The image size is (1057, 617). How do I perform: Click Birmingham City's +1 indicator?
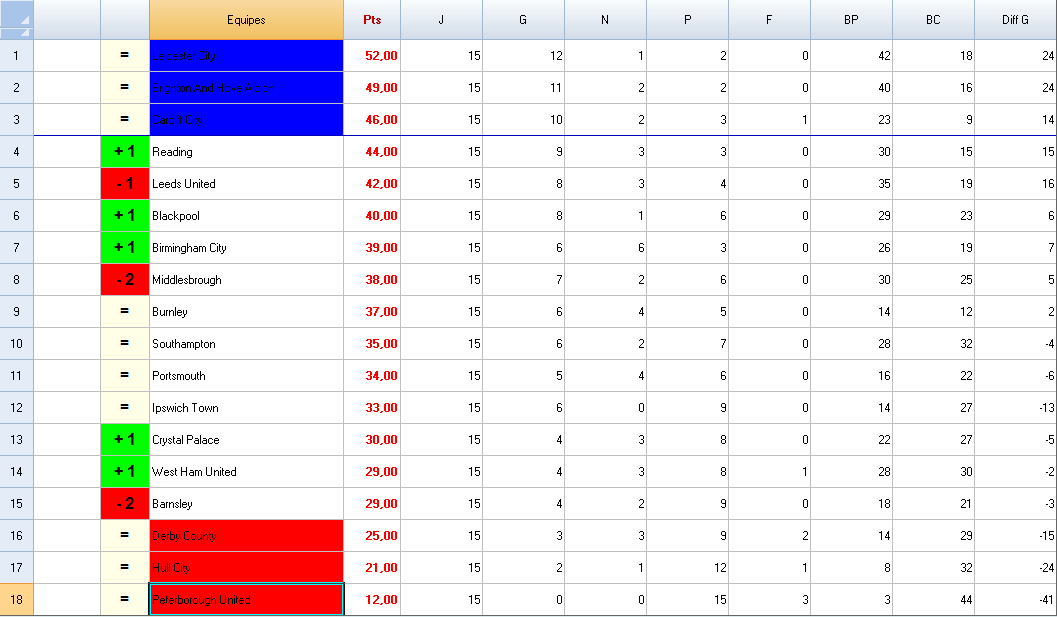[x=125, y=247]
